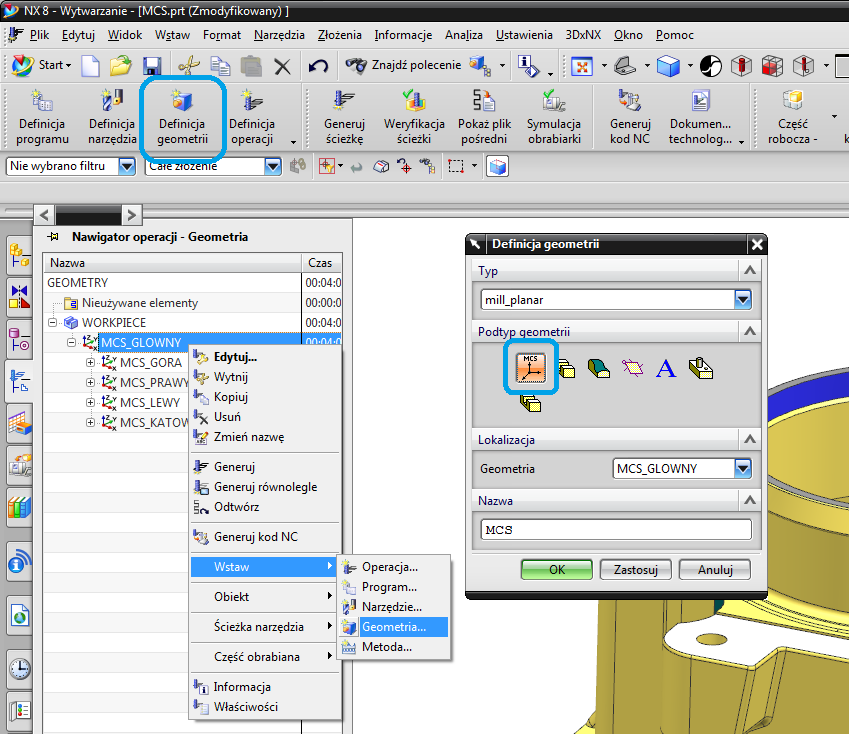
Task: Select the MCS_PRAWY tree item
Action: (x=154, y=383)
